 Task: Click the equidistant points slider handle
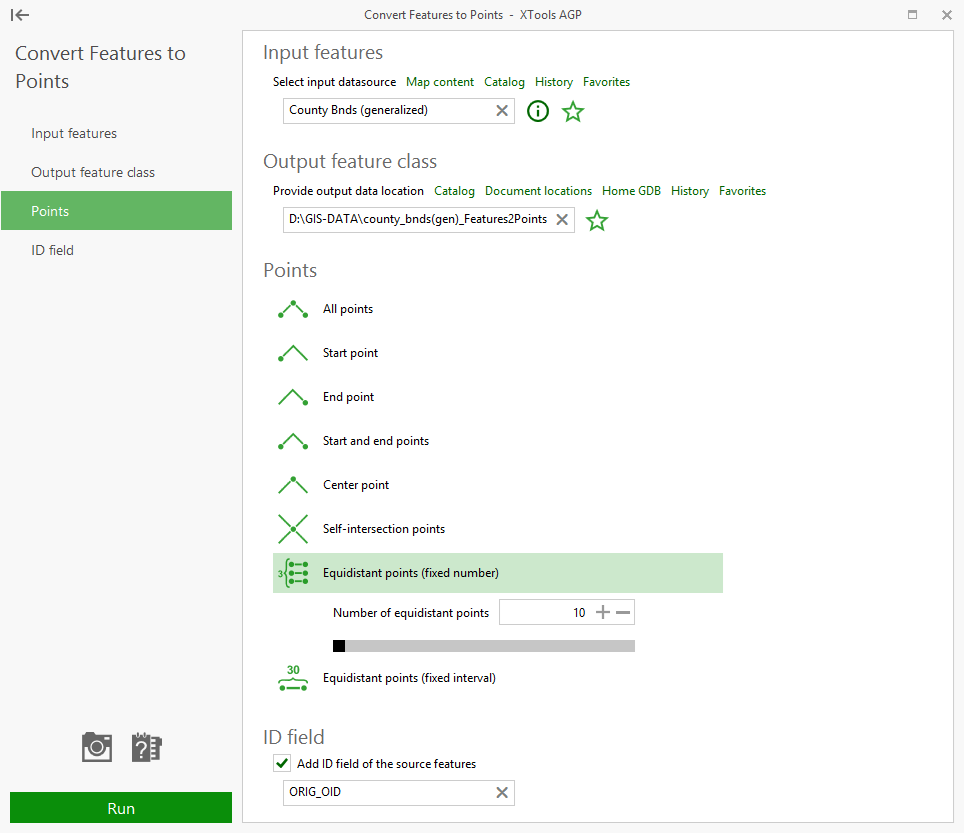pos(339,645)
